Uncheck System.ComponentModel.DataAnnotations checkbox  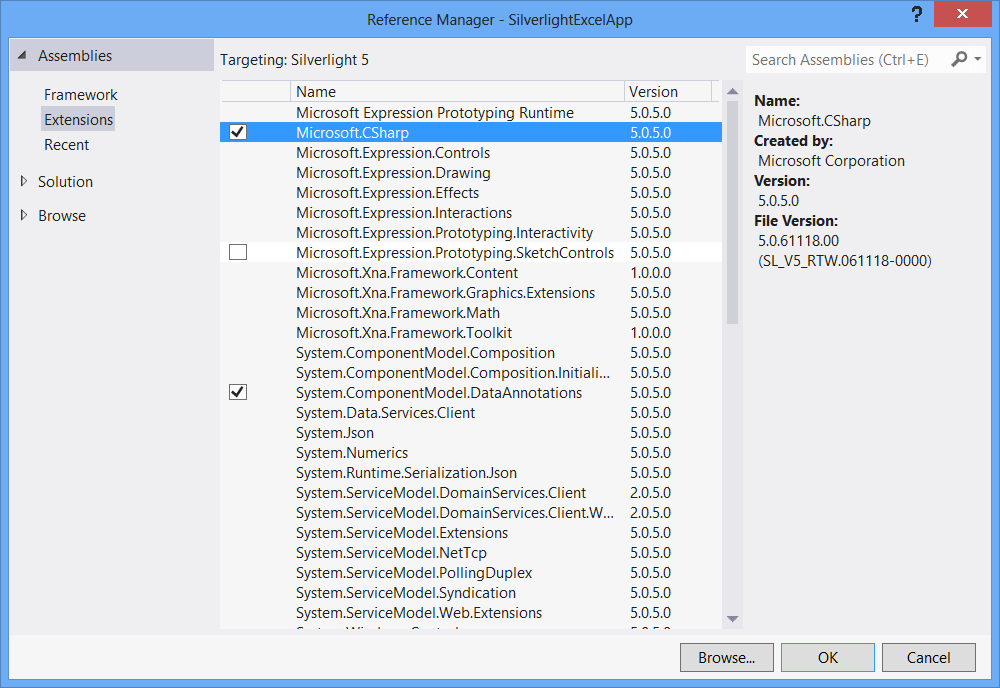point(238,392)
